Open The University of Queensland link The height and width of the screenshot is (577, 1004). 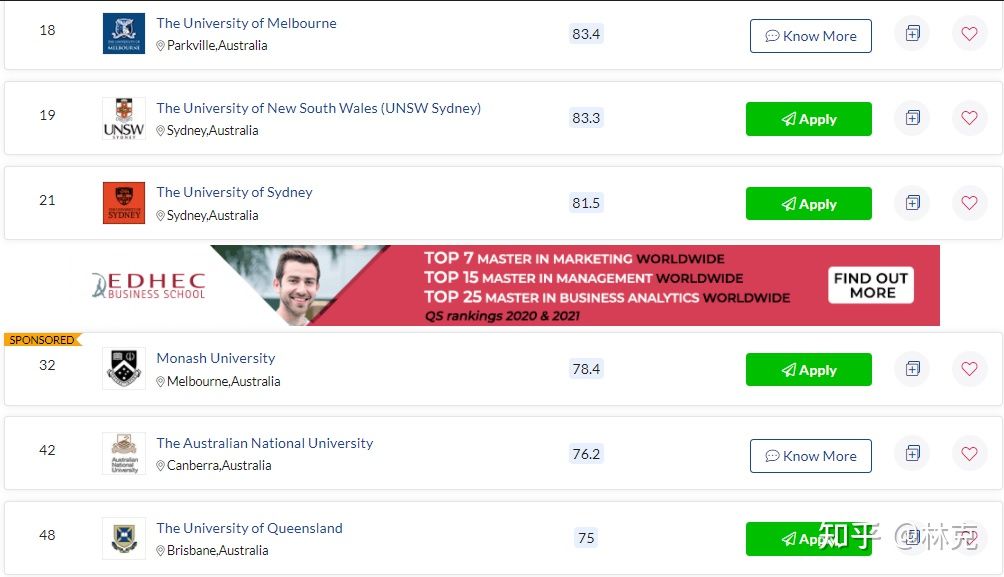click(249, 528)
